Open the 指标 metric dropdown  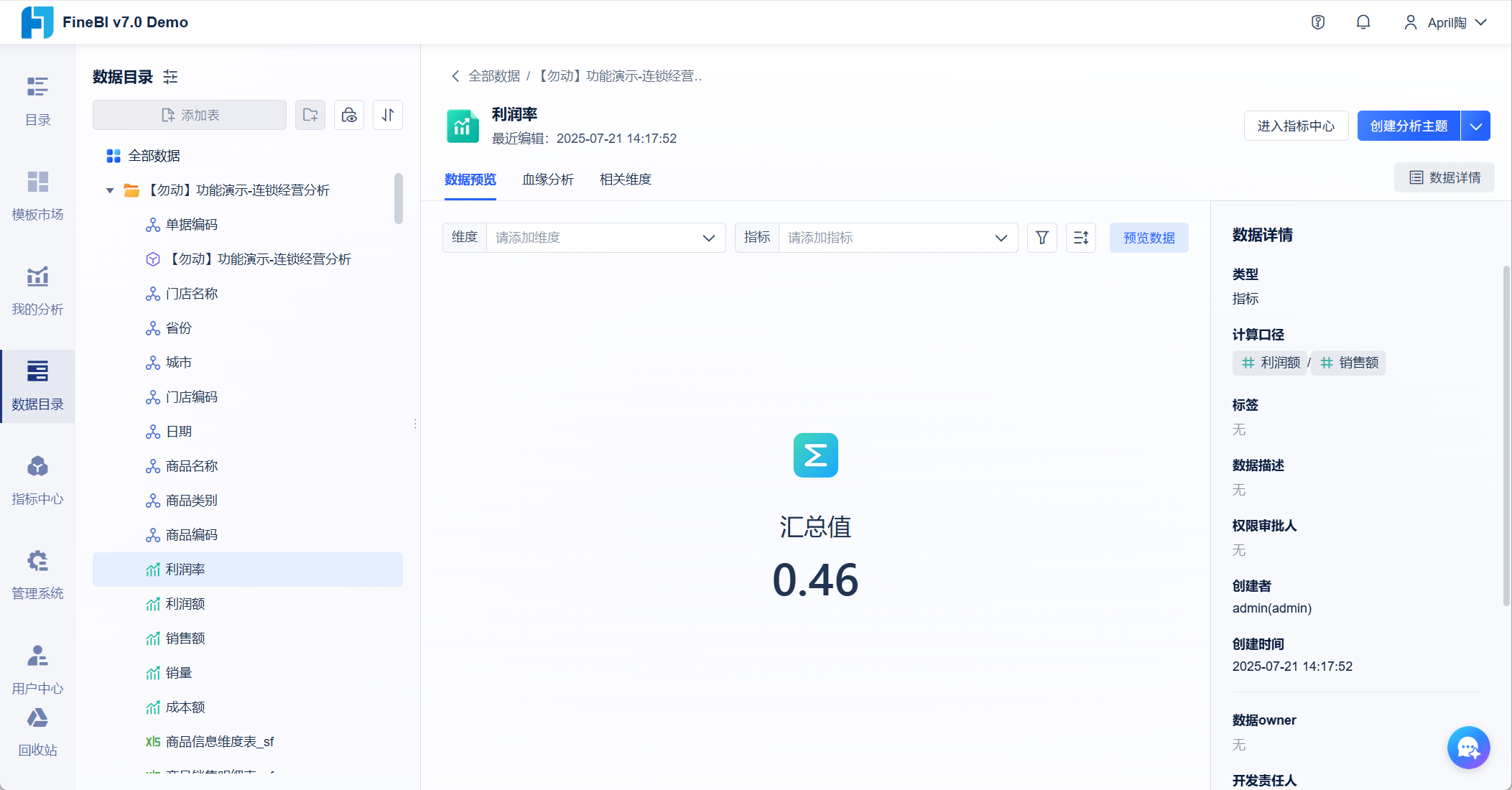[x=897, y=238]
